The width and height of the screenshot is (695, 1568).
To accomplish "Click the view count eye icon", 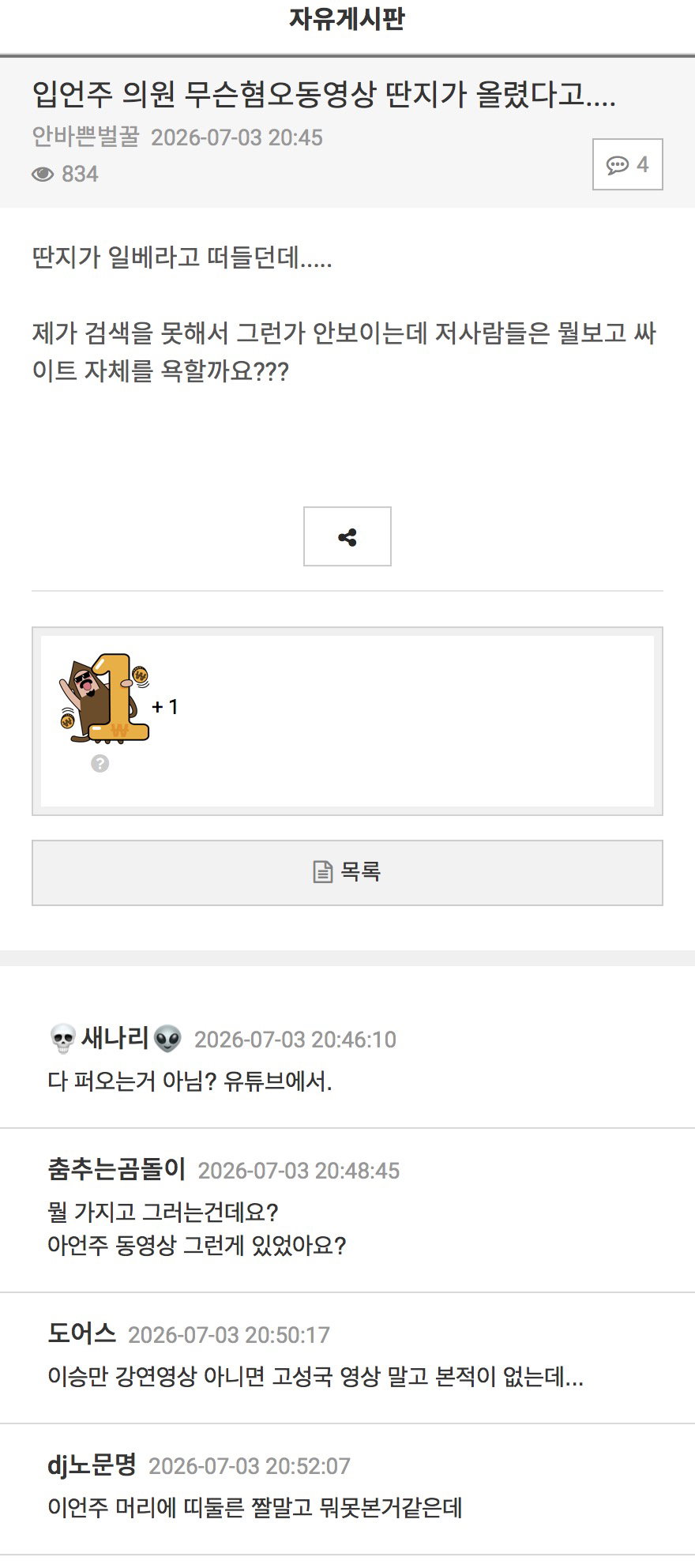I will pyautogui.click(x=43, y=175).
